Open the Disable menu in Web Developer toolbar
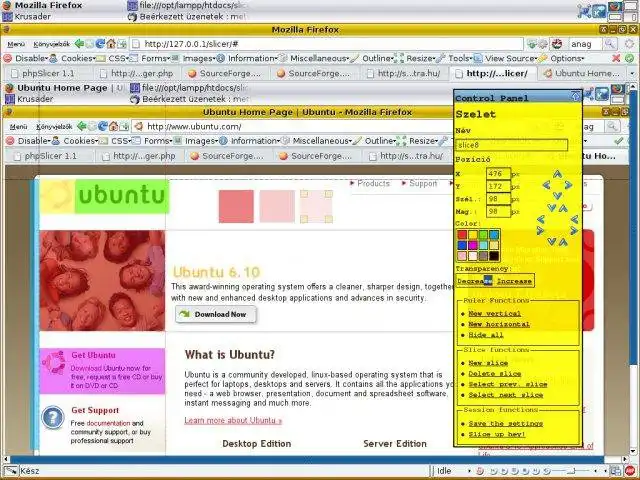The height and width of the screenshot is (480, 640). (x=27, y=58)
